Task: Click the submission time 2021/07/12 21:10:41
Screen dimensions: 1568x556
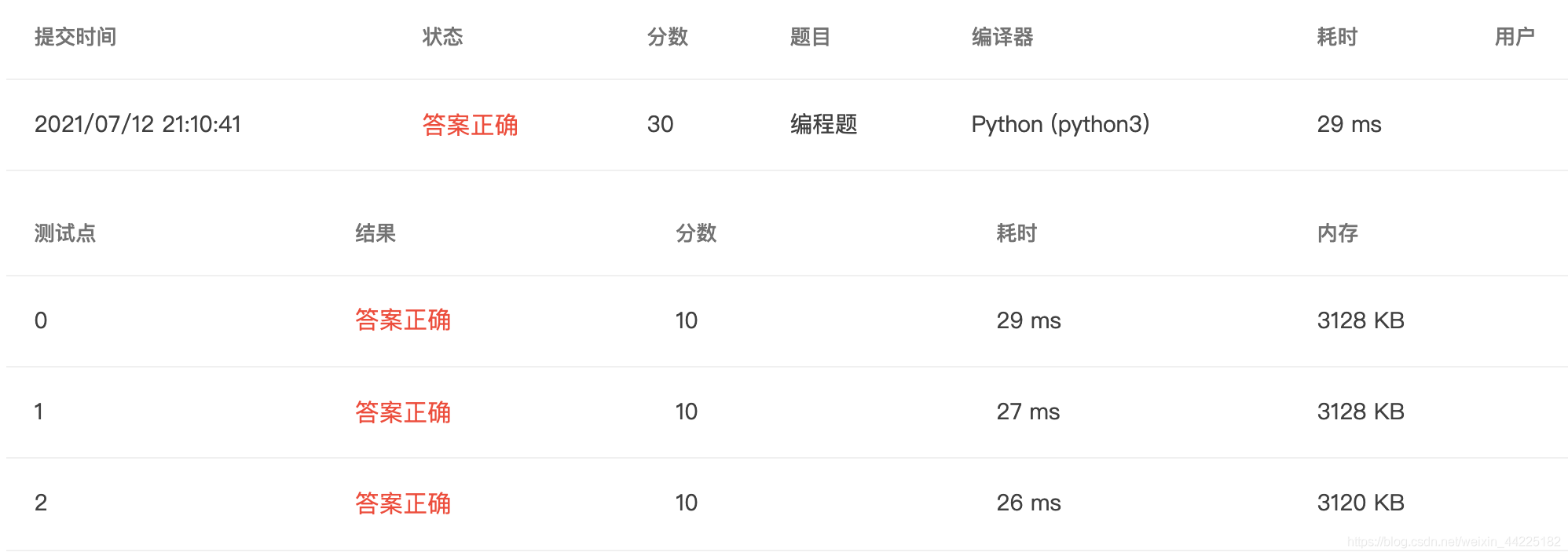Action: [137, 124]
